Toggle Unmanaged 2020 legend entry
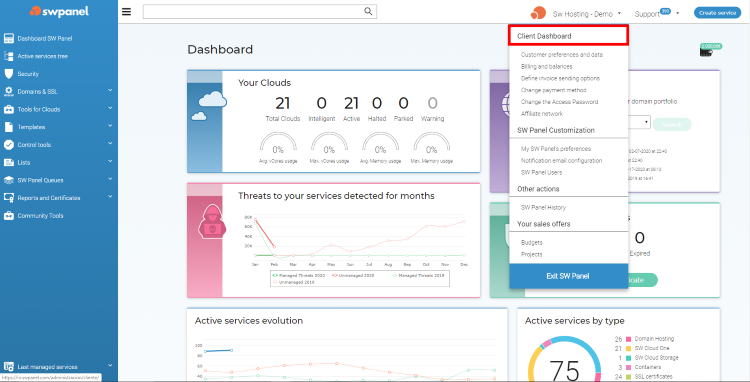 353,275
